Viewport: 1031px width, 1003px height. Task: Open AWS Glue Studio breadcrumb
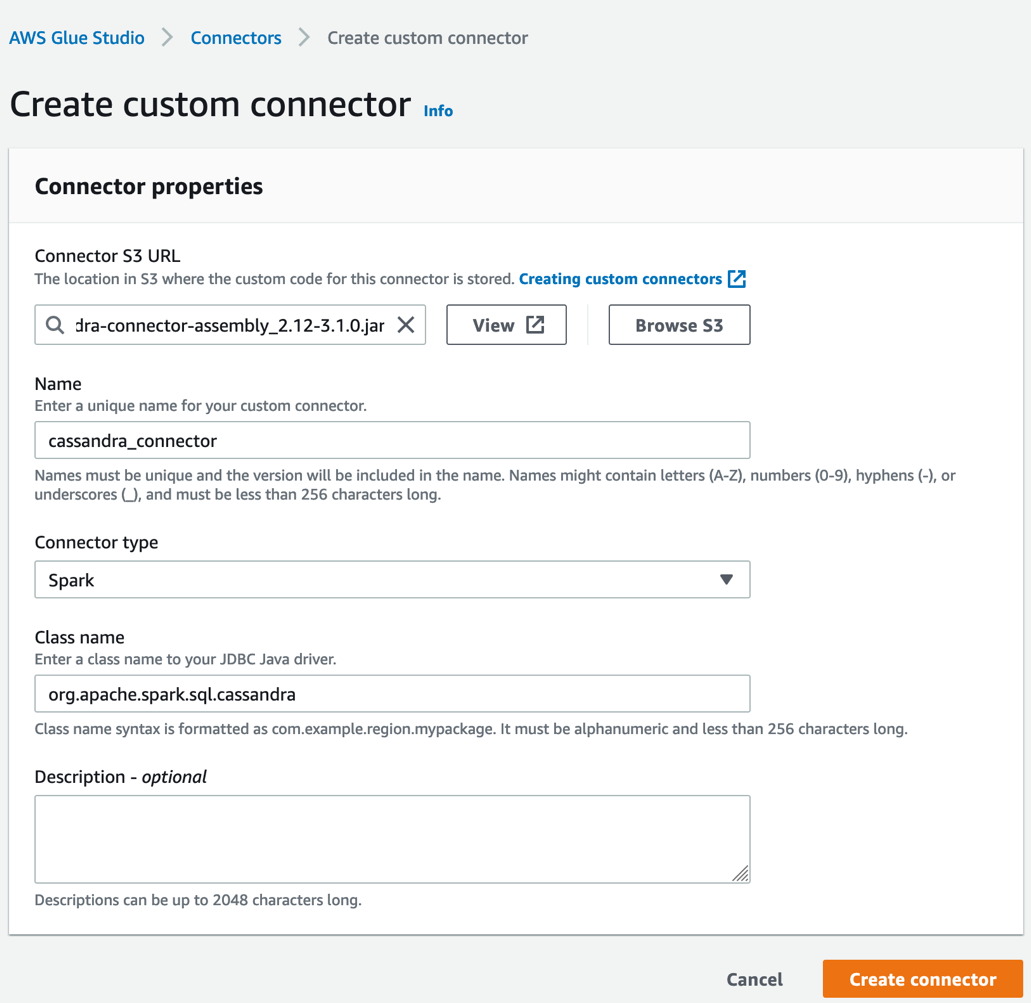pyautogui.click(x=77, y=38)
